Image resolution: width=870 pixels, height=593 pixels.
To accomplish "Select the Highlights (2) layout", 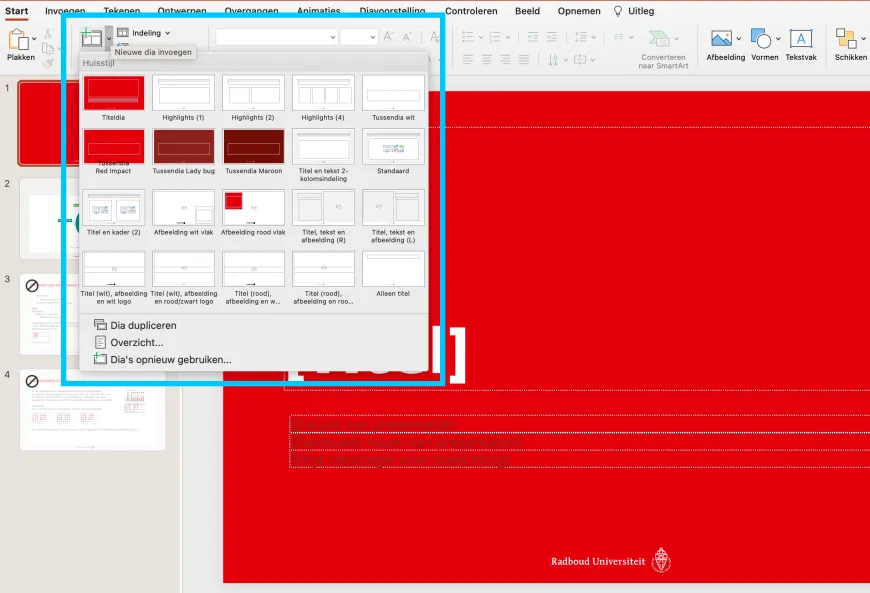I will point(254,93).
